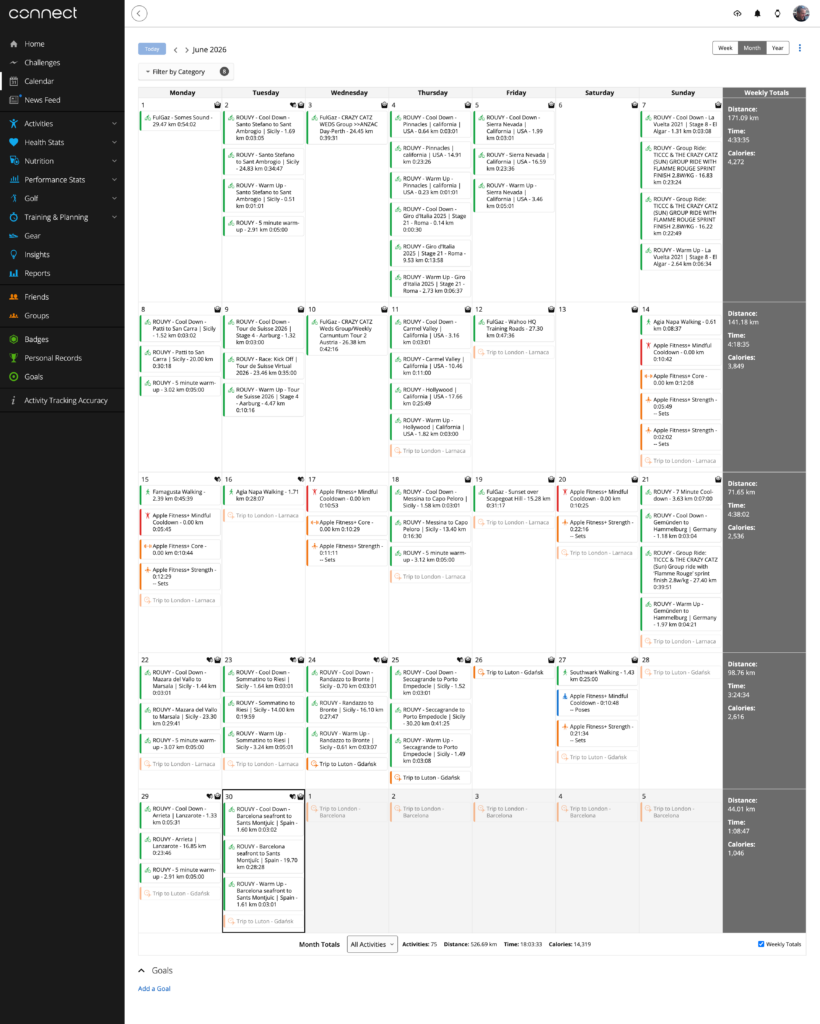Viewport: 820px width, 1024px height.
Task: Switch to Year view
Action: [x=778, y=48]
